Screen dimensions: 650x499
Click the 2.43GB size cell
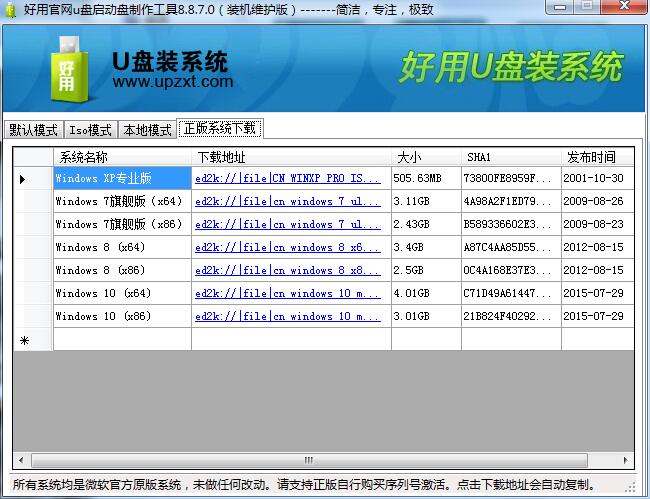426,224
